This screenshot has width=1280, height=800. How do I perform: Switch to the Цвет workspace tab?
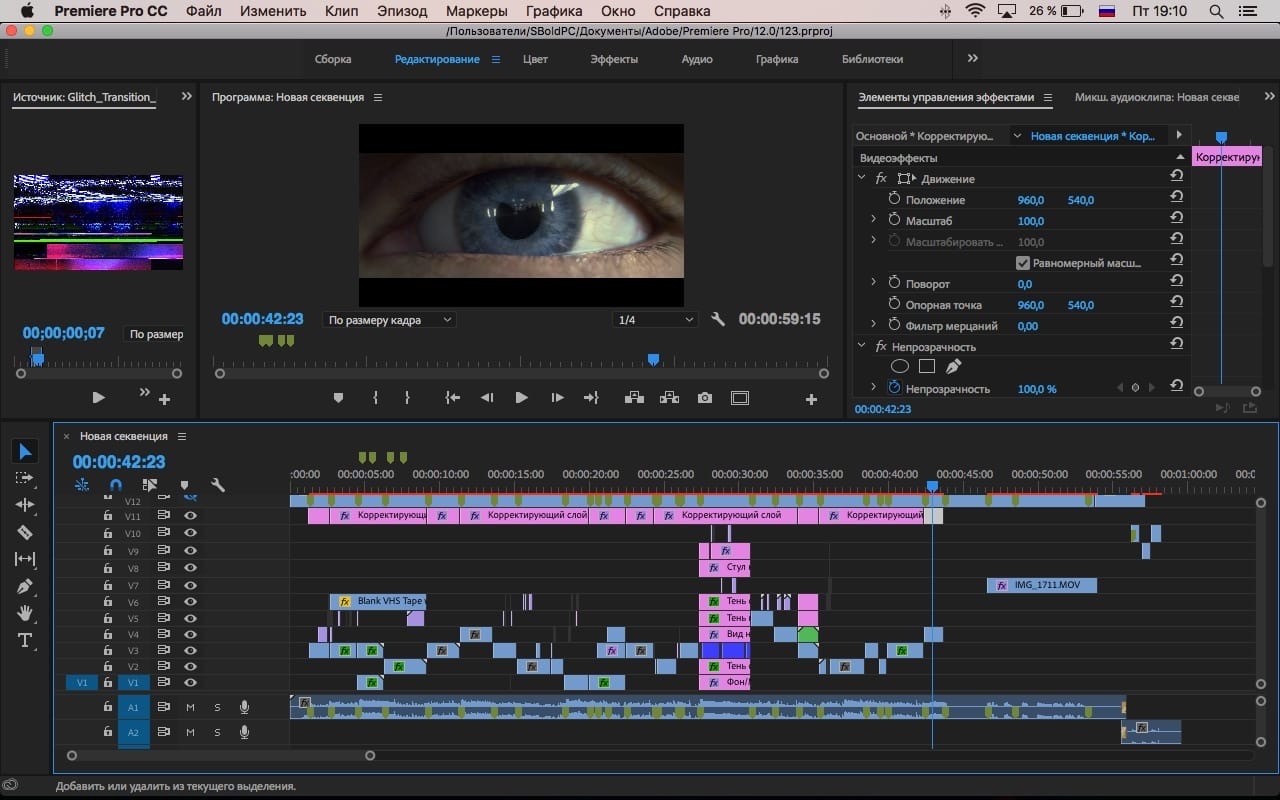pos(535,59)
